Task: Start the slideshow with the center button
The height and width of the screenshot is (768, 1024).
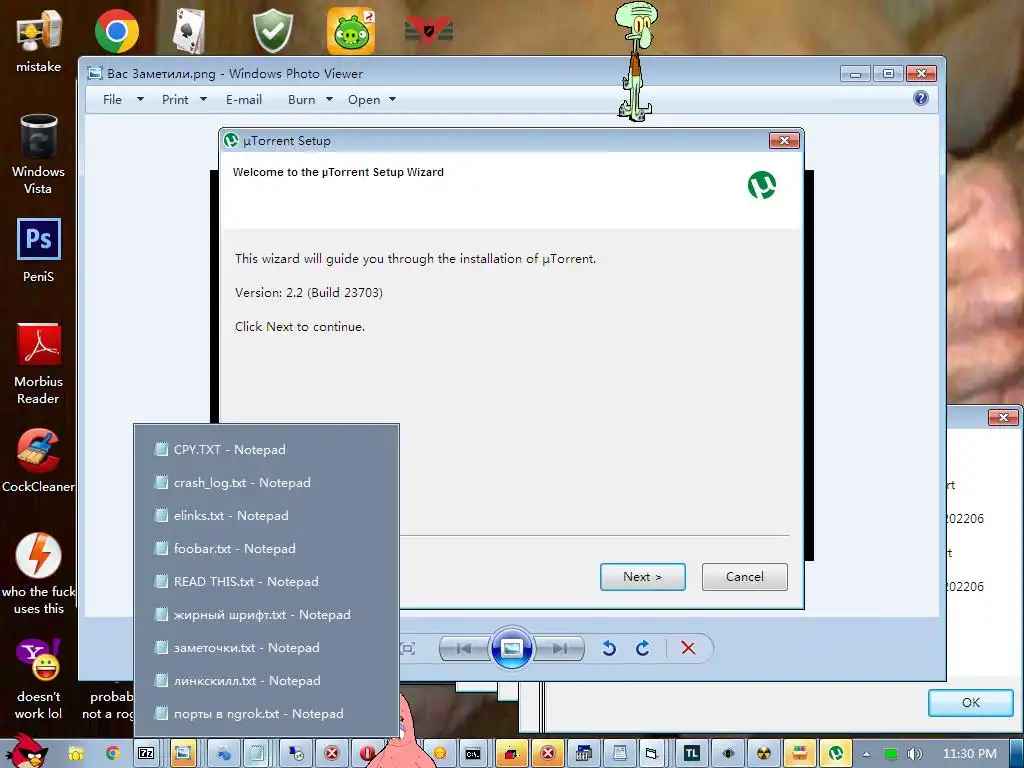Action: click(x=511, y=648)
